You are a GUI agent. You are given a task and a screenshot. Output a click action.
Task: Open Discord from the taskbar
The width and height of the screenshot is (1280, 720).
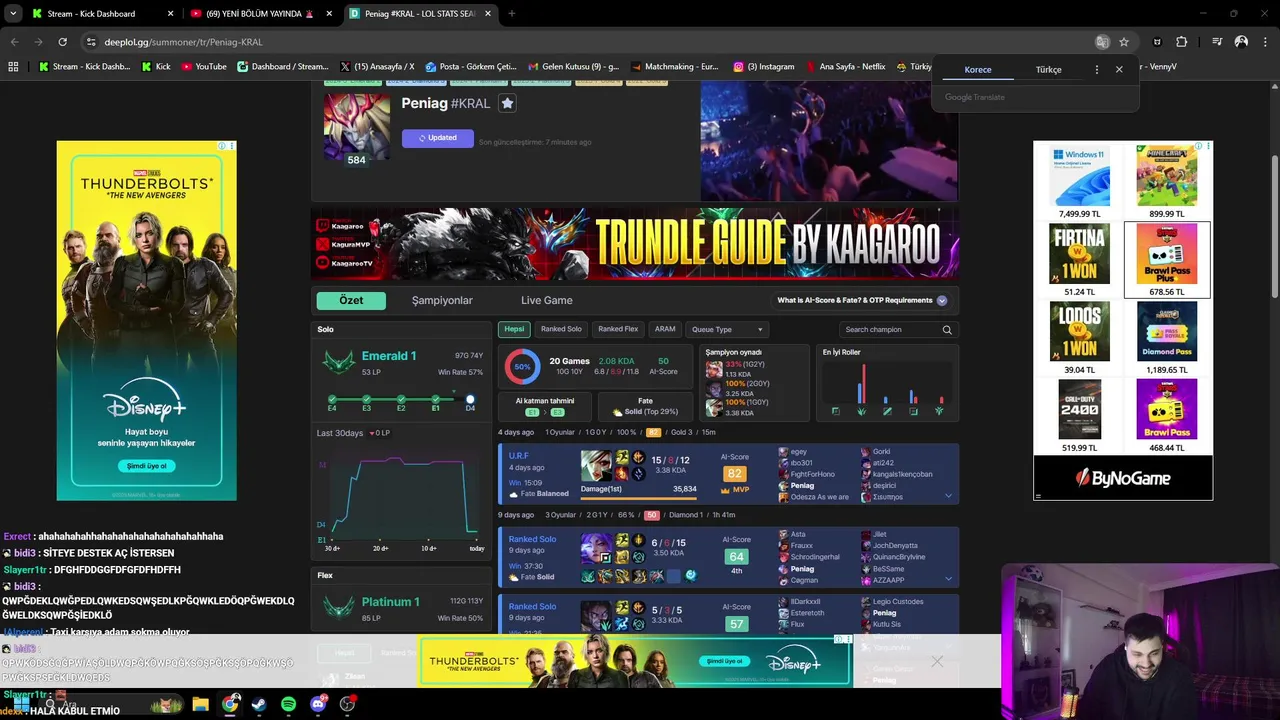(318, 704)
